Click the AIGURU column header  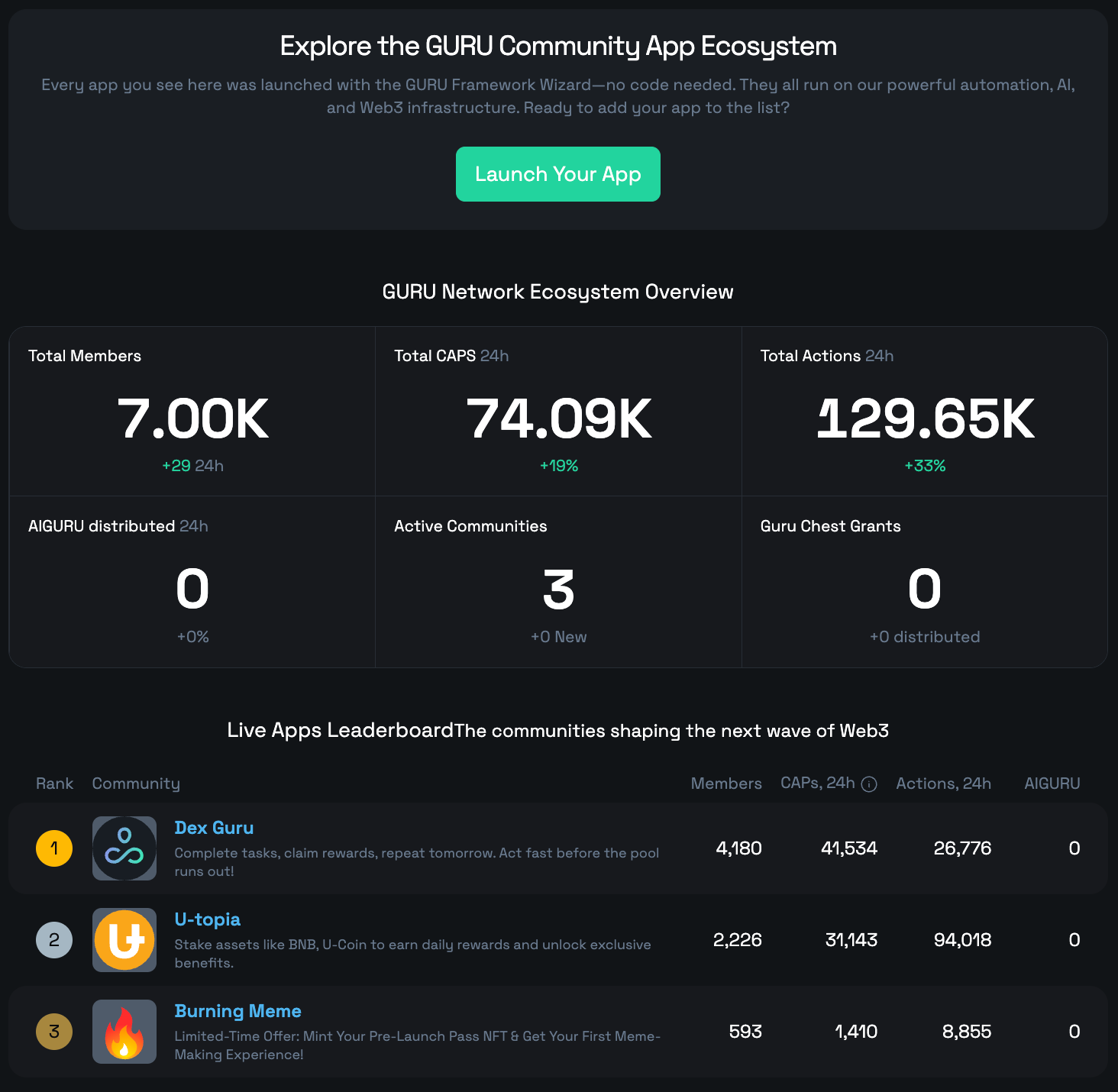tap(1052, 783)
